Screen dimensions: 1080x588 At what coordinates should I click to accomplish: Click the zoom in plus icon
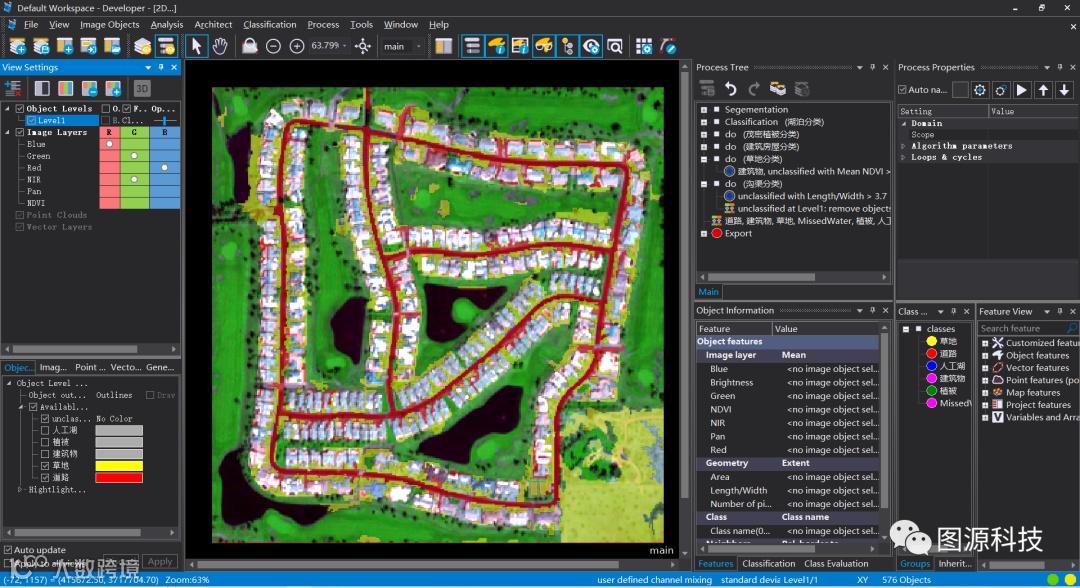click(297, 46)
